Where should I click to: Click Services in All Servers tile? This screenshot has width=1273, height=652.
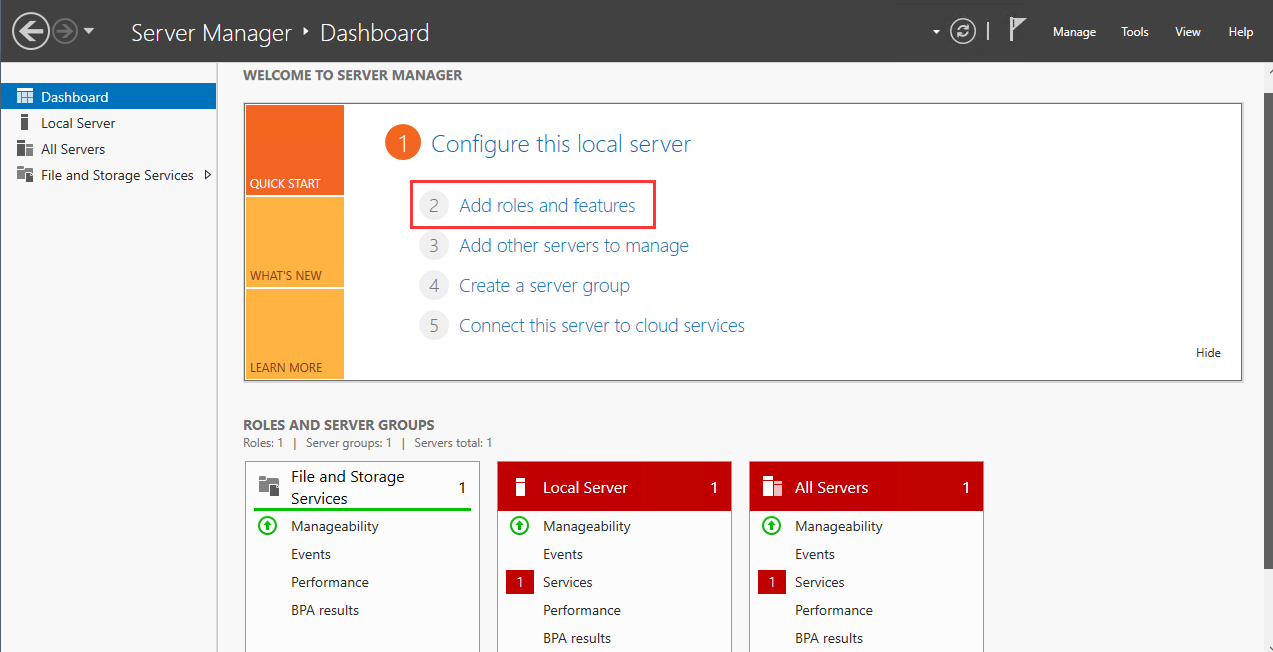coord(820,582)
